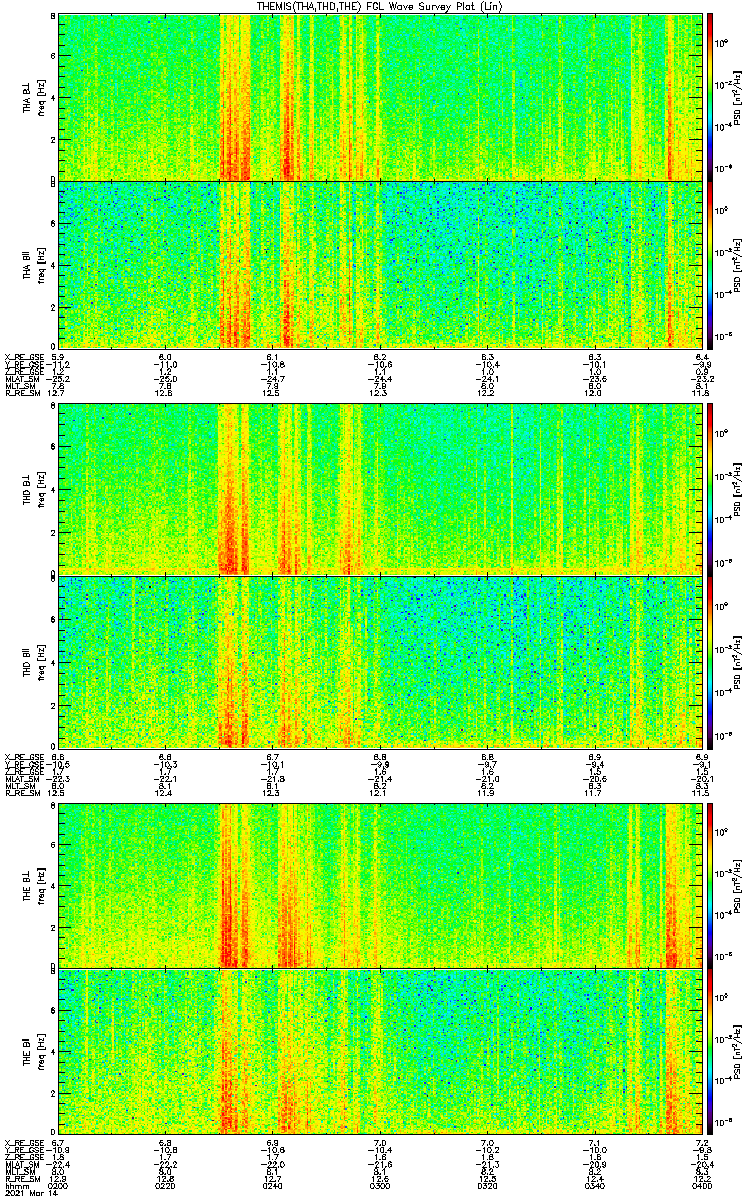This screenshot has width=750, height=1200.
Task: Click R_RE_SM row label under THA panels
Action: coord(23,393)
